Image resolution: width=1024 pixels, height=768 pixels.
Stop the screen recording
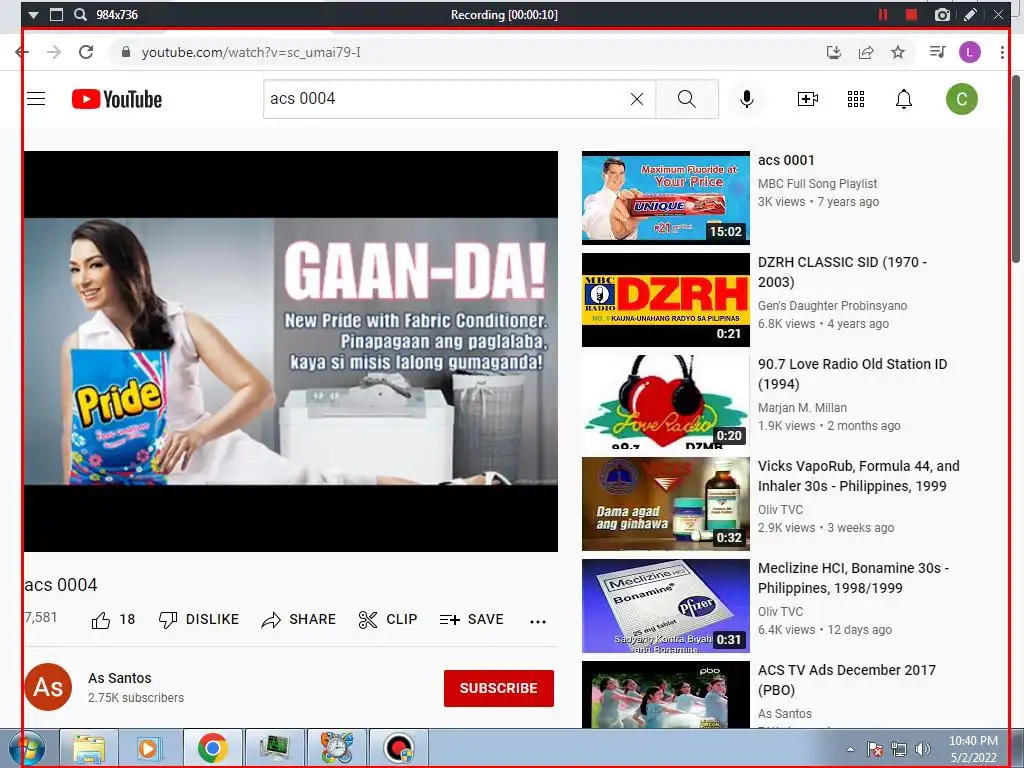pyautogui.click(x=911, y=14)
